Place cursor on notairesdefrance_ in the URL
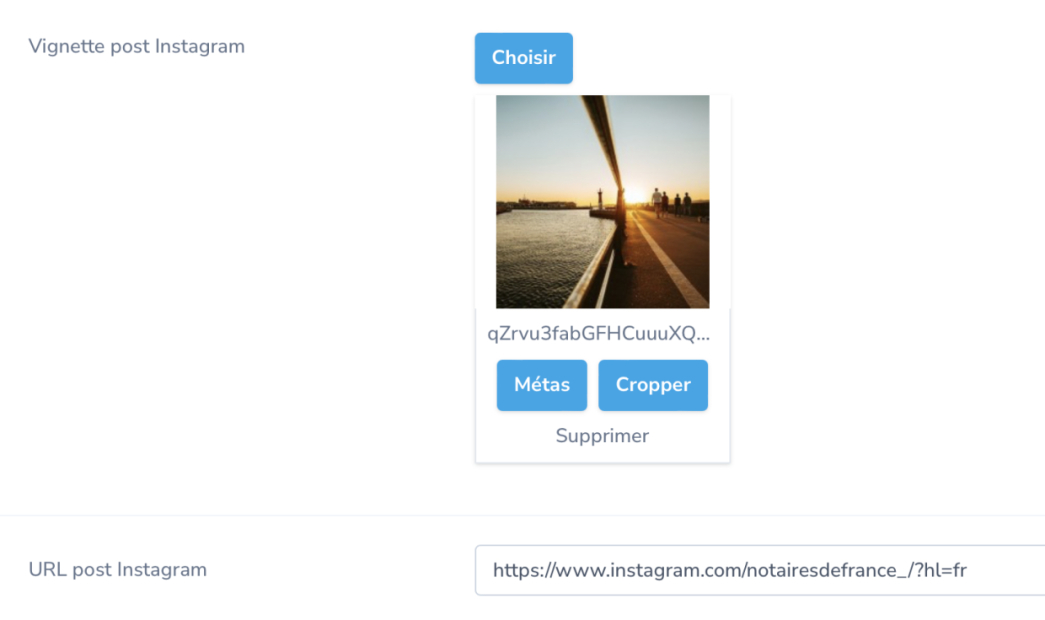Viewport: 1045px width, 620px height. [826, 571]
